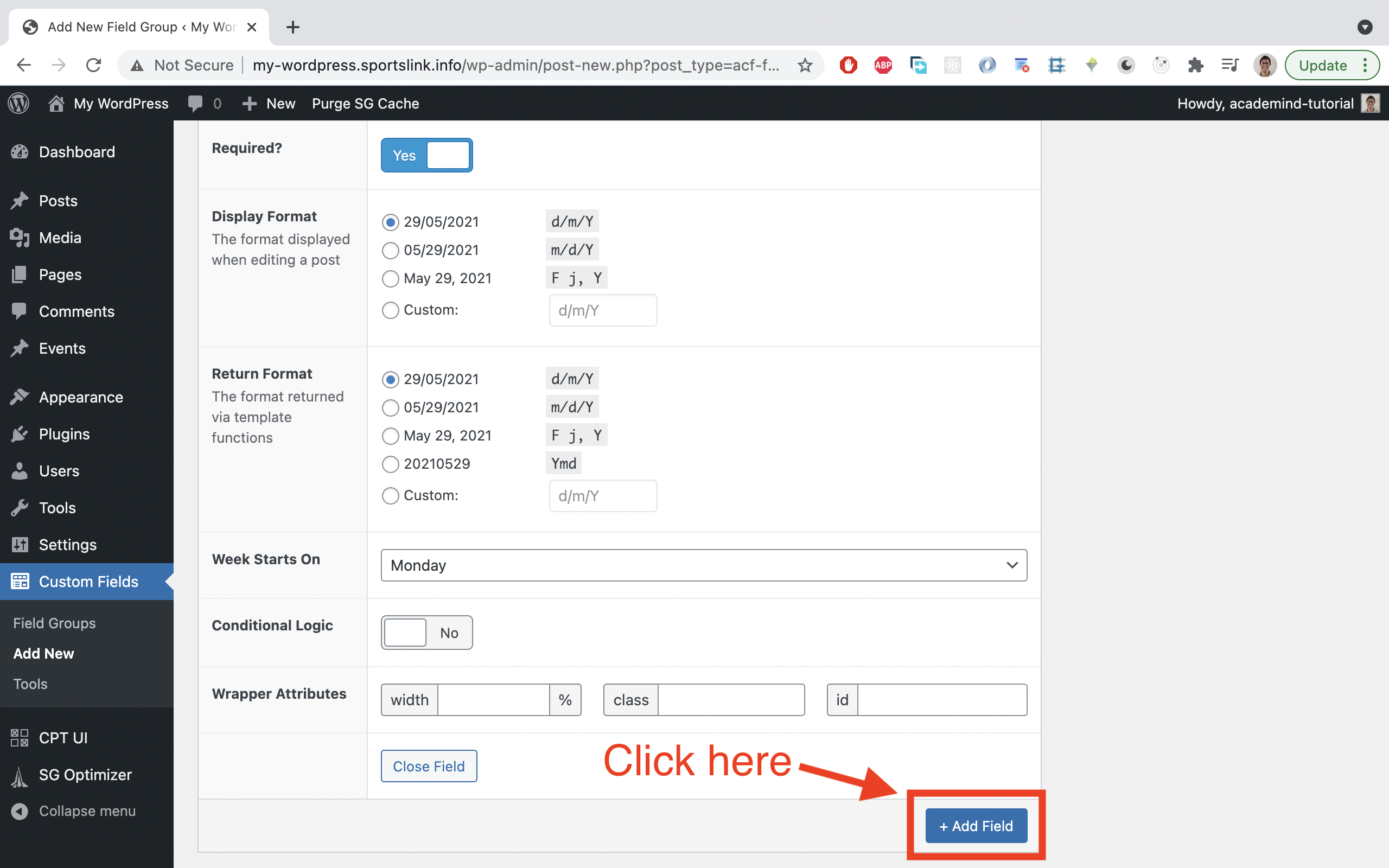The height and width of the screenshot is (868, 1389).
Task: Open the AdBlock extension icon
Action: tap(849, 65)
